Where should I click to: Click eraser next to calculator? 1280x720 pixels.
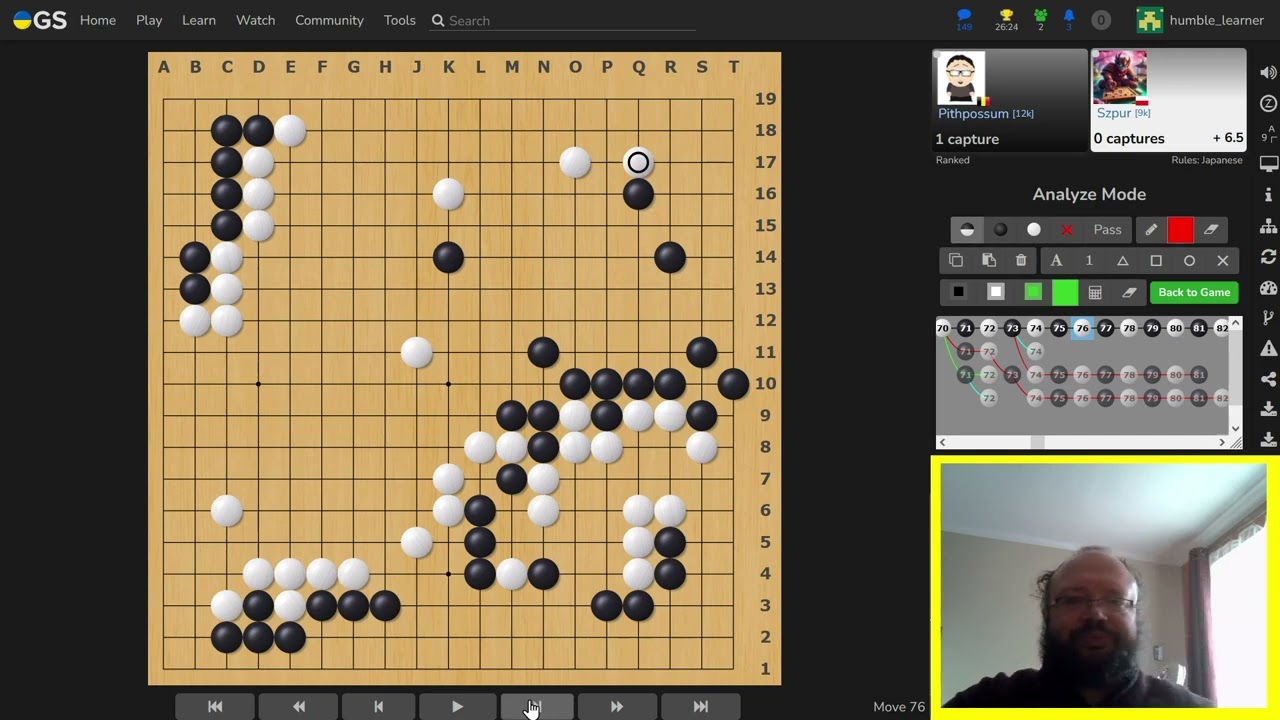click(1129, 292)
